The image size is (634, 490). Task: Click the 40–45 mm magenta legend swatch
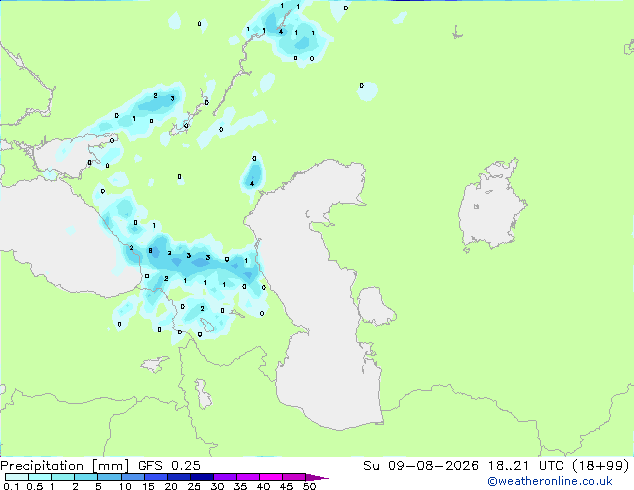point(271,477)
